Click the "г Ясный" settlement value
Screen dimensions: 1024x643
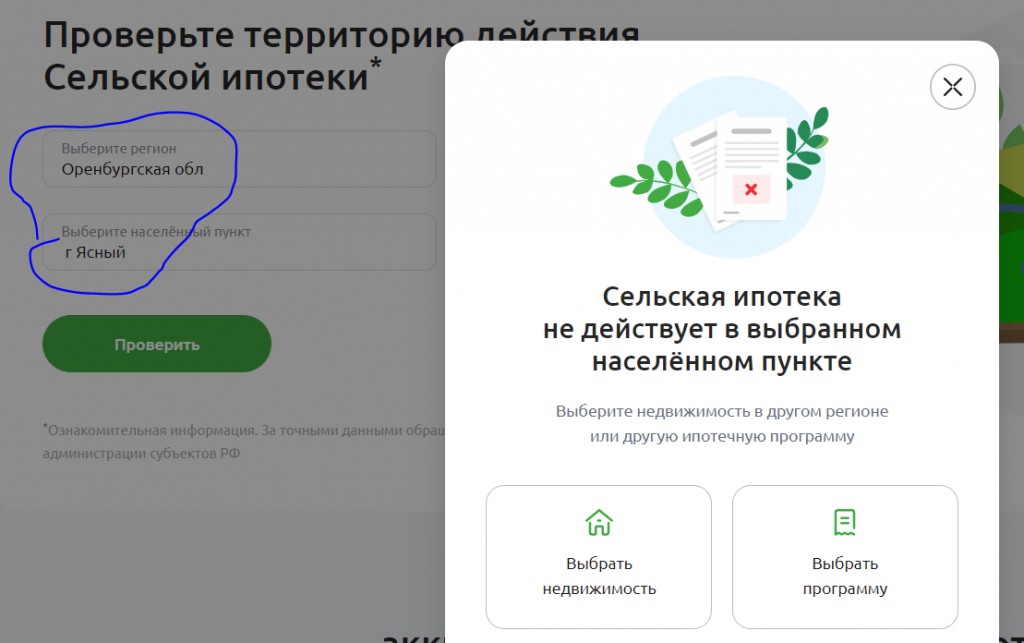click(95, 253)
